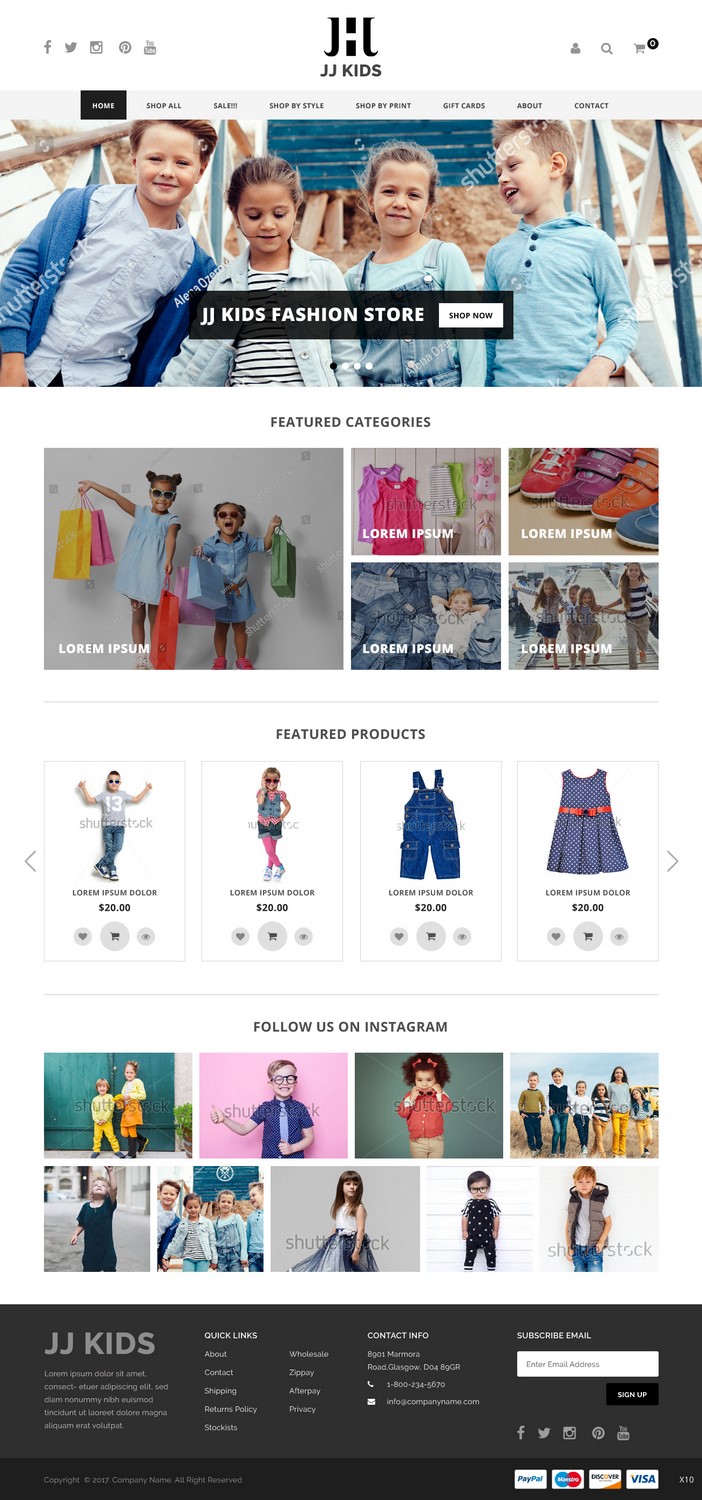Select the first hero slider dot
Viewport: 702px width, 1500px height.
334,366
